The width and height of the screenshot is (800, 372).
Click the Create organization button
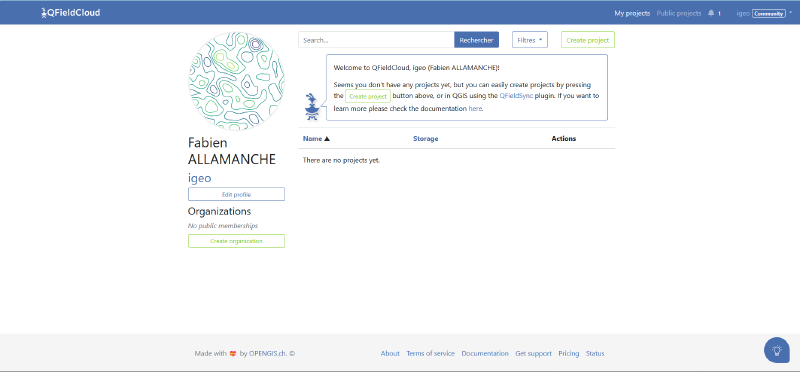(236, 241)
